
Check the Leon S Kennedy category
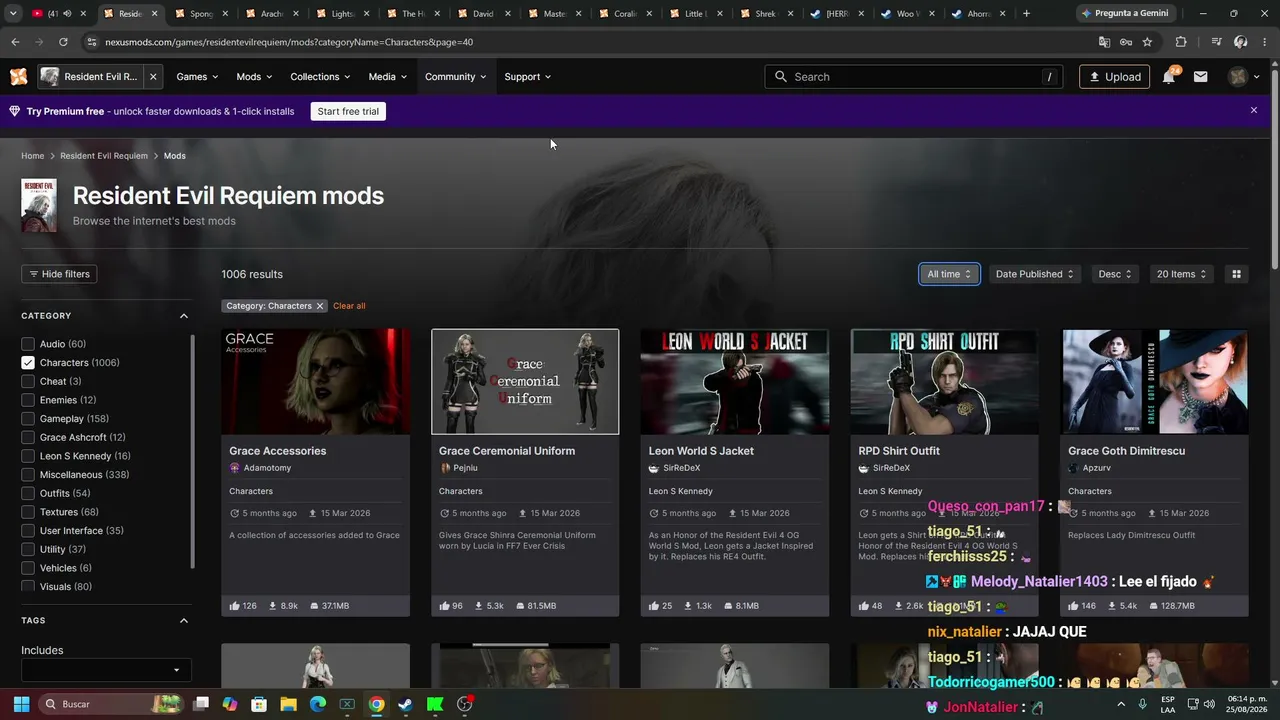click(28, 456)
